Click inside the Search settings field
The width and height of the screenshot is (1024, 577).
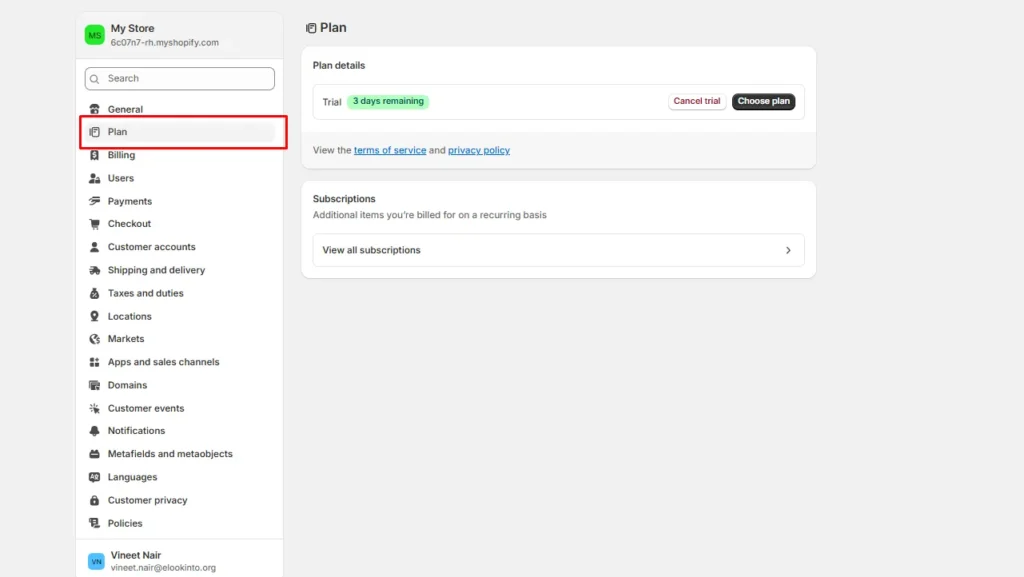click(x=179, y=78)
